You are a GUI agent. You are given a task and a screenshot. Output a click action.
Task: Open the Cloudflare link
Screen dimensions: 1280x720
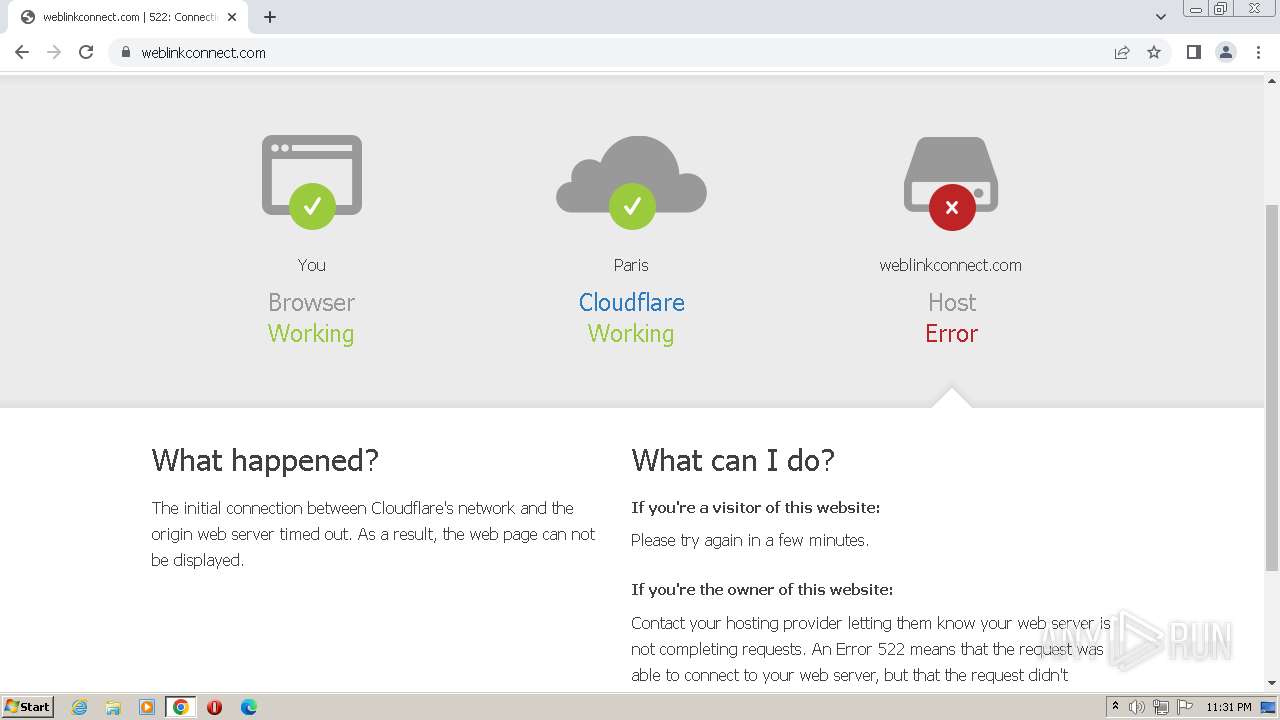[632, 302]
